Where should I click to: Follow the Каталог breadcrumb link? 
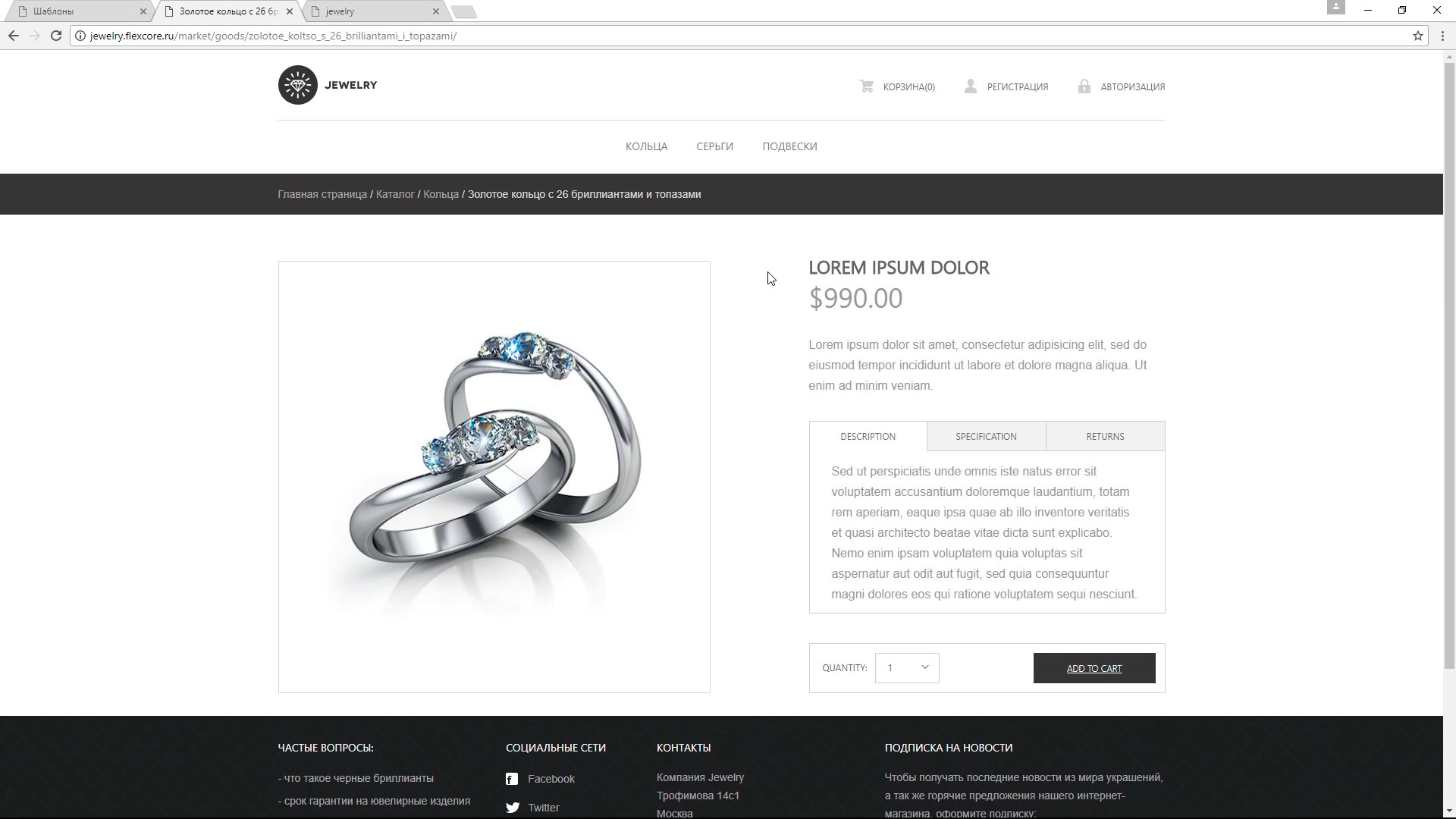tap(395, 194)
